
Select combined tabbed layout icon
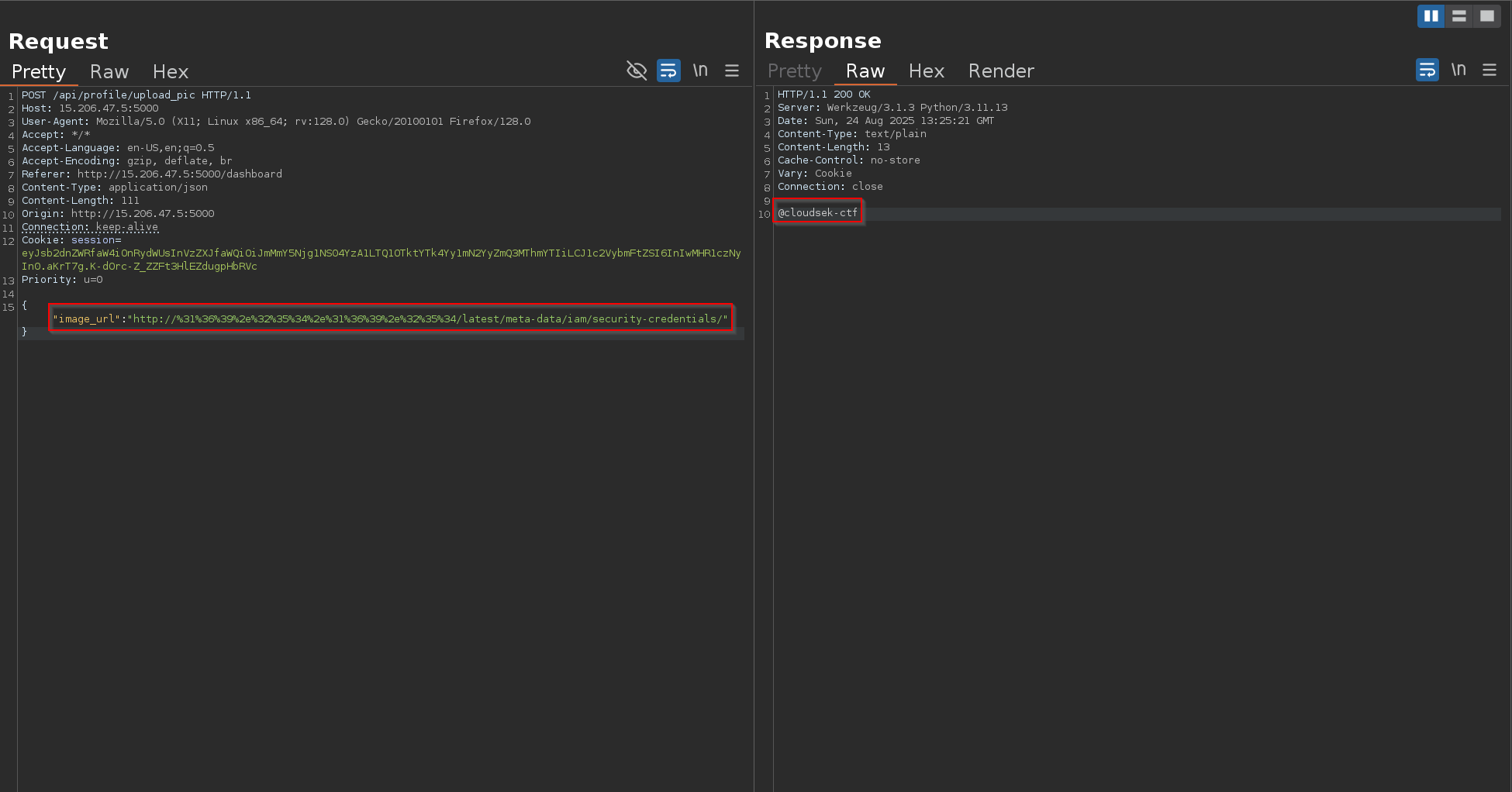point(1486,15)
